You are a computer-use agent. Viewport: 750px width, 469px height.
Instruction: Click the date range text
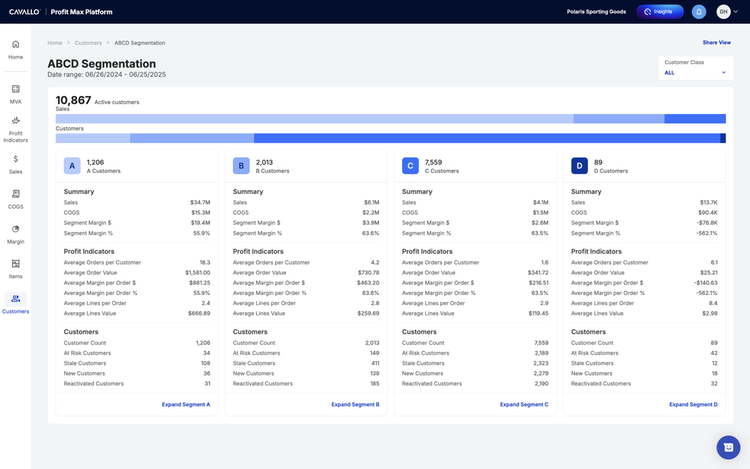(x=107, y=75)
